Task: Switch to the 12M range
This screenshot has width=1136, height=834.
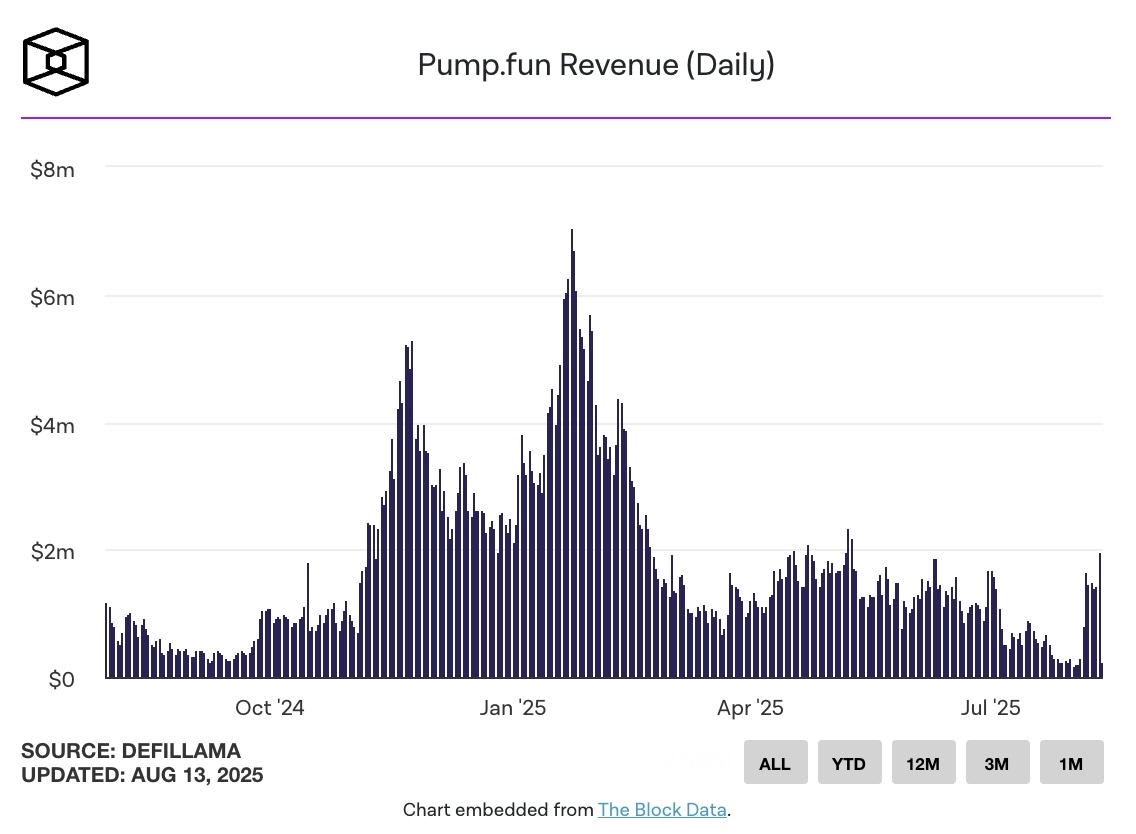Action: [923, 762]
